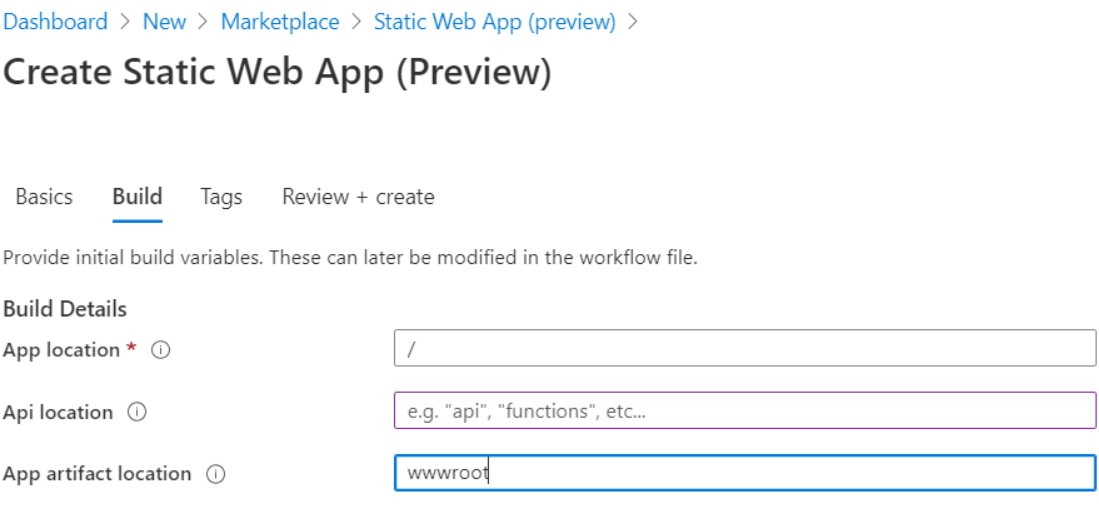The height and width of the screenshot is (512, 1099).
Task: Go to Dashboard breadcrumb
Action: point(55,22)
